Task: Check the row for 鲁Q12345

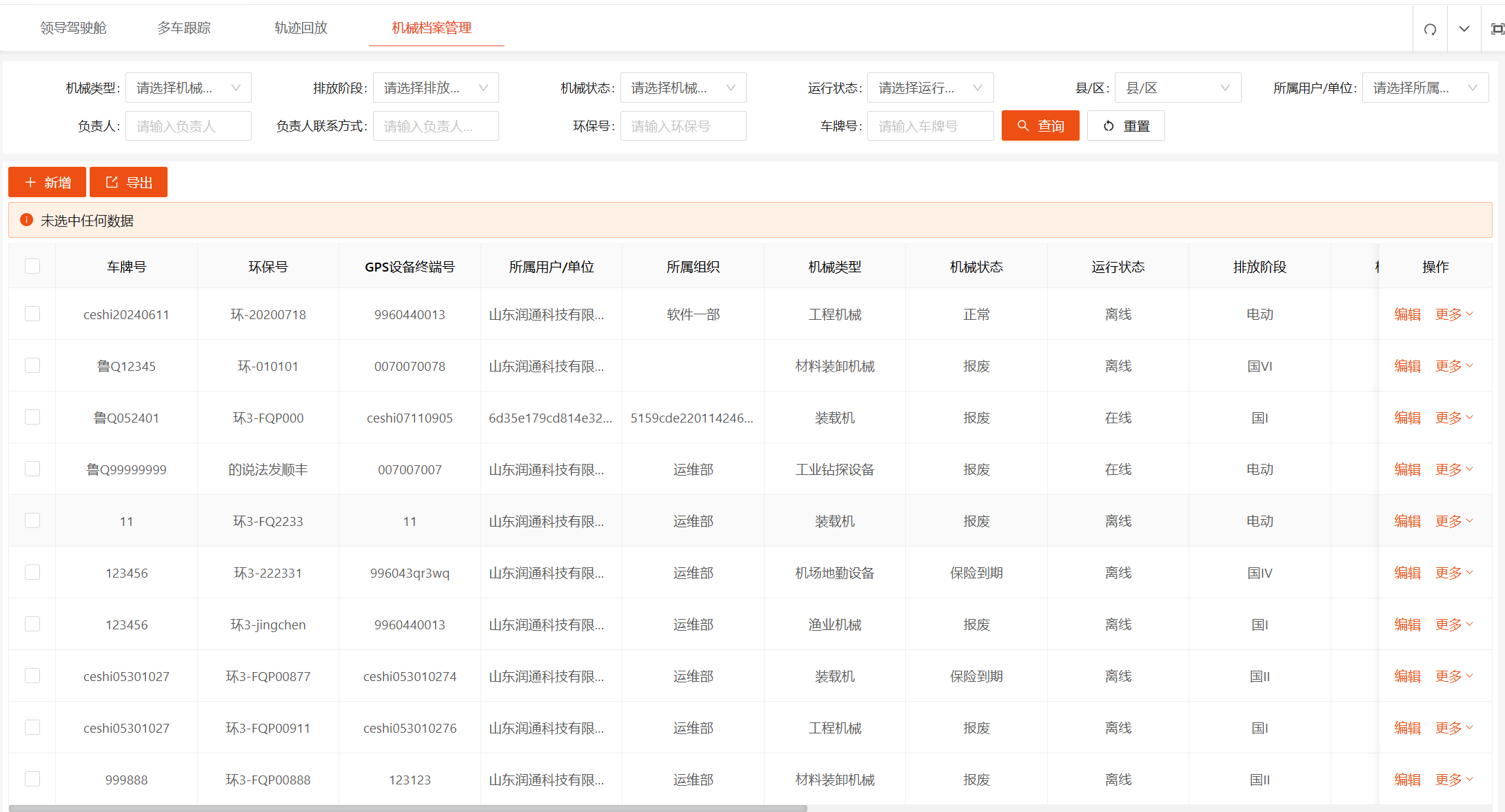Action: (x=32, y=365)
